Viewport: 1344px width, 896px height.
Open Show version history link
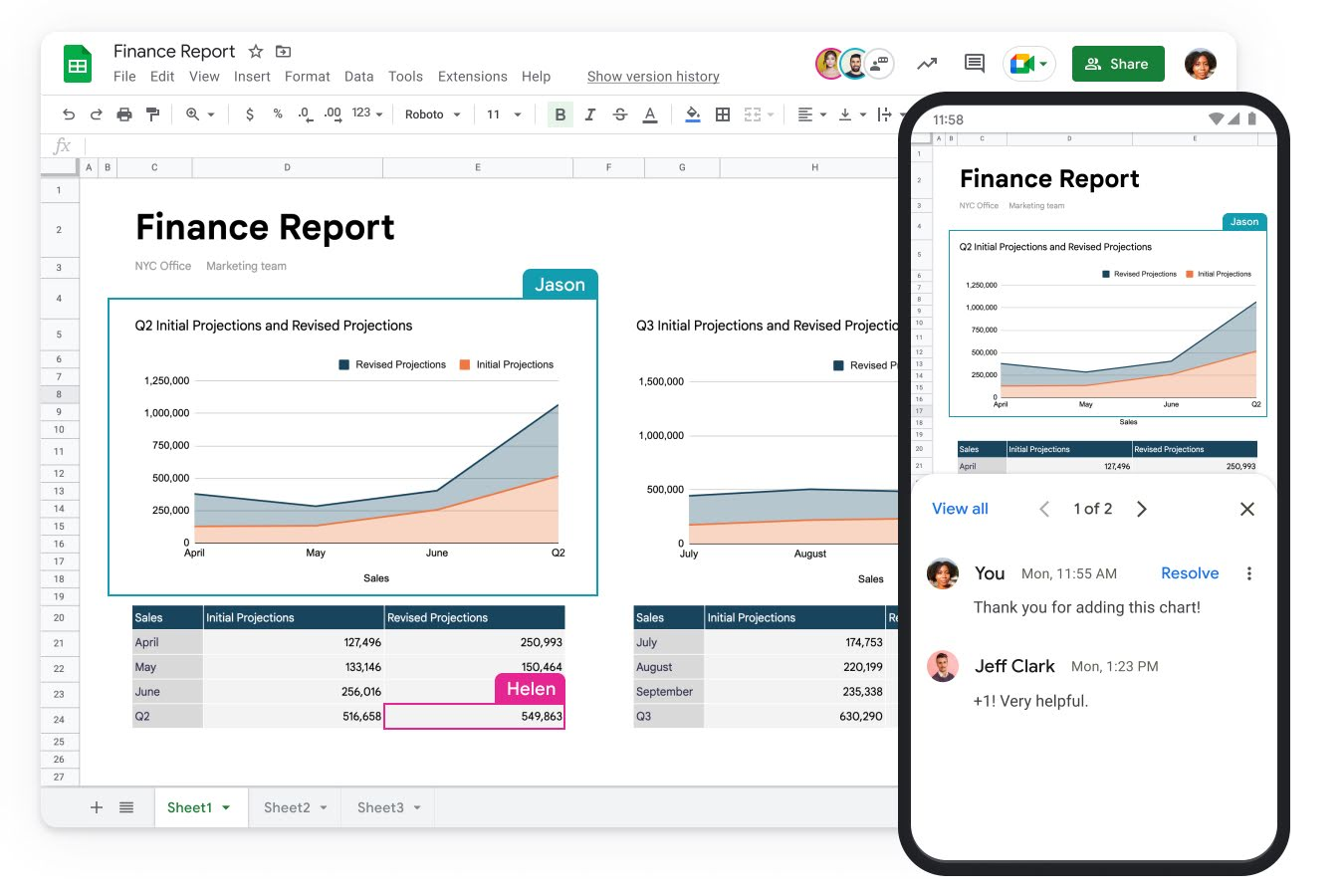tap(653, 76)
